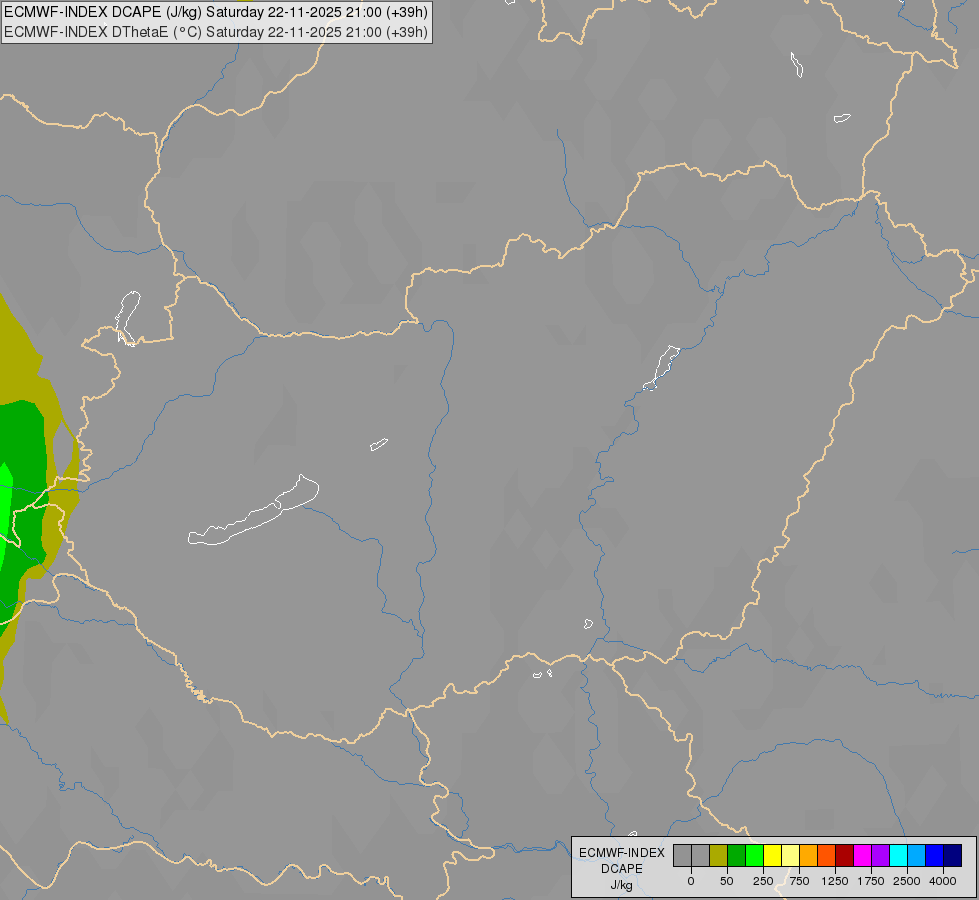Click the red-orange 1250 legend swatch
979x900 pixels.
tap(827, 856)
